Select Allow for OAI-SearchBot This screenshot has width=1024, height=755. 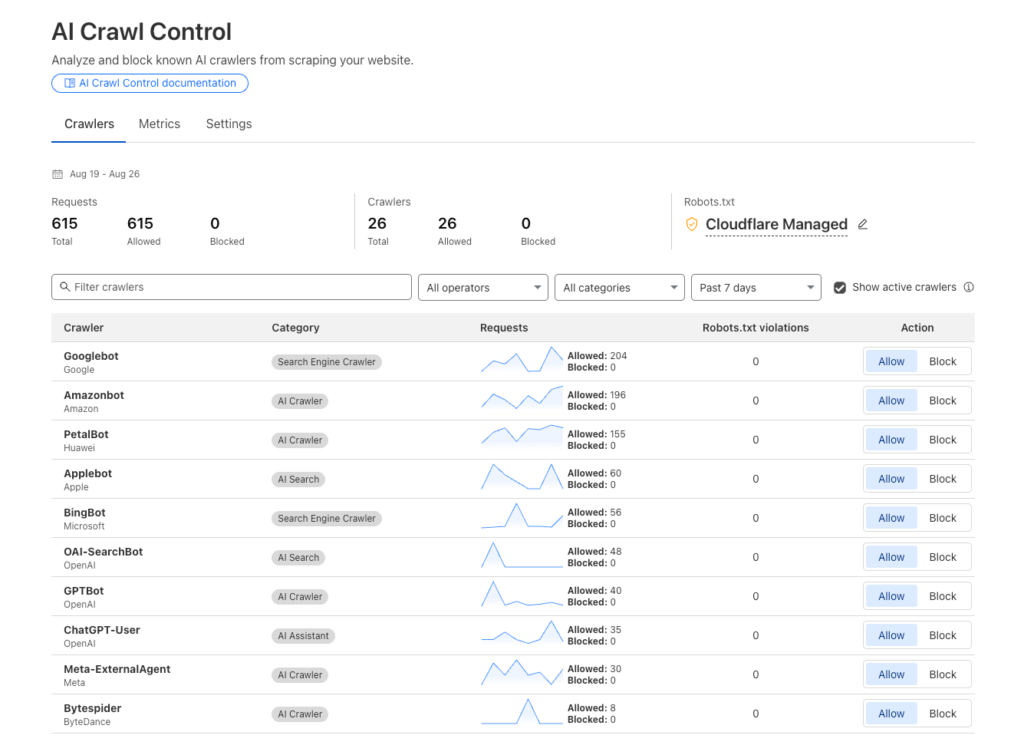click(x=891, y=557)
